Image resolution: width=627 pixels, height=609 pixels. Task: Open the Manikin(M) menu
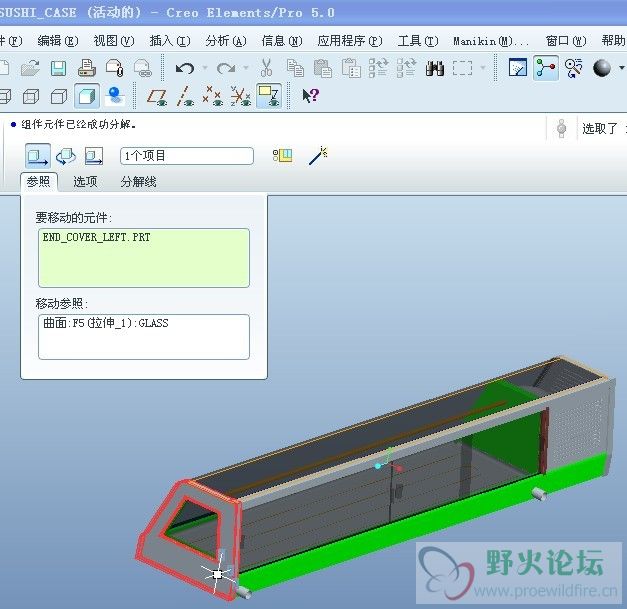click(x=491, y=41)
